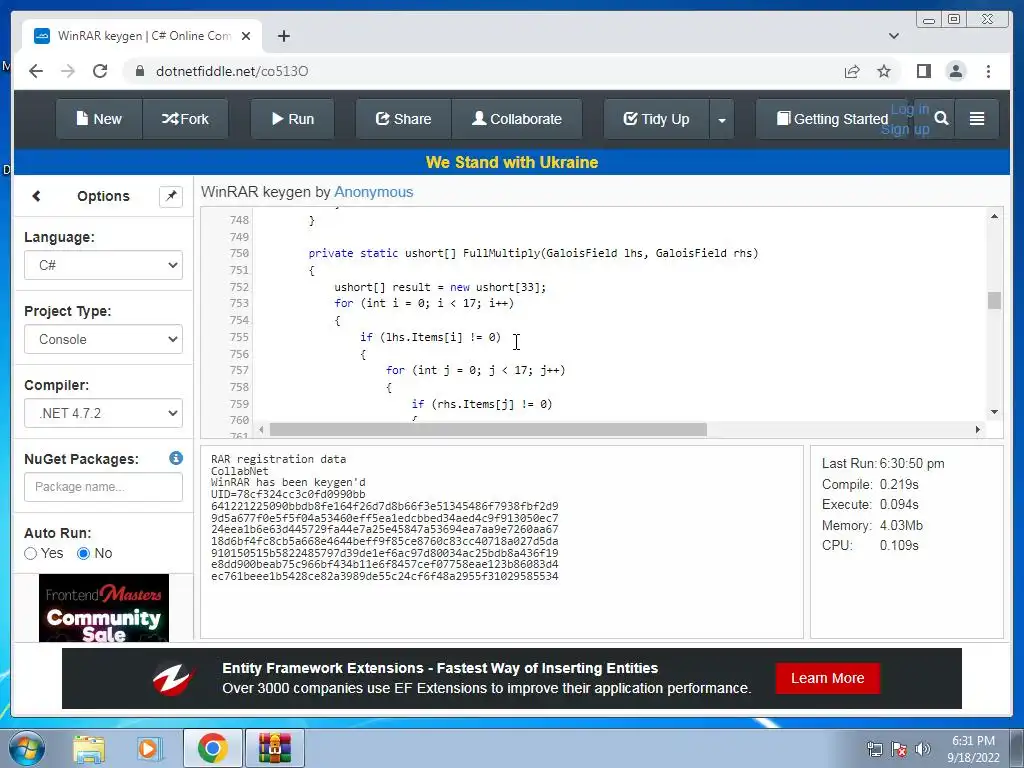Open the Share dialog

point(404,119)
